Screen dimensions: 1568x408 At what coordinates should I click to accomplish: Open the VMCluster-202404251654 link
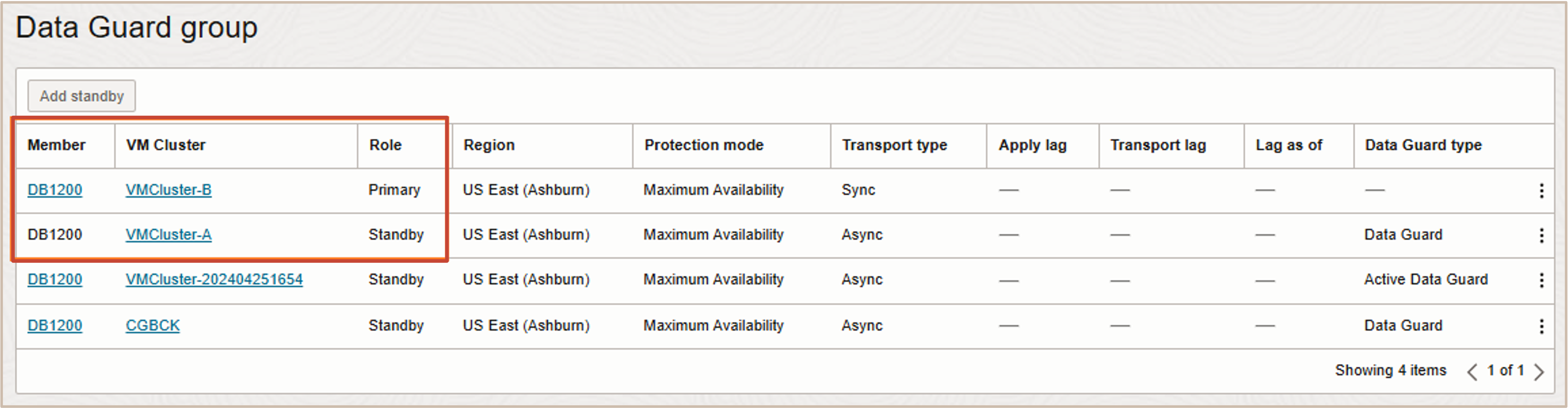214,279
